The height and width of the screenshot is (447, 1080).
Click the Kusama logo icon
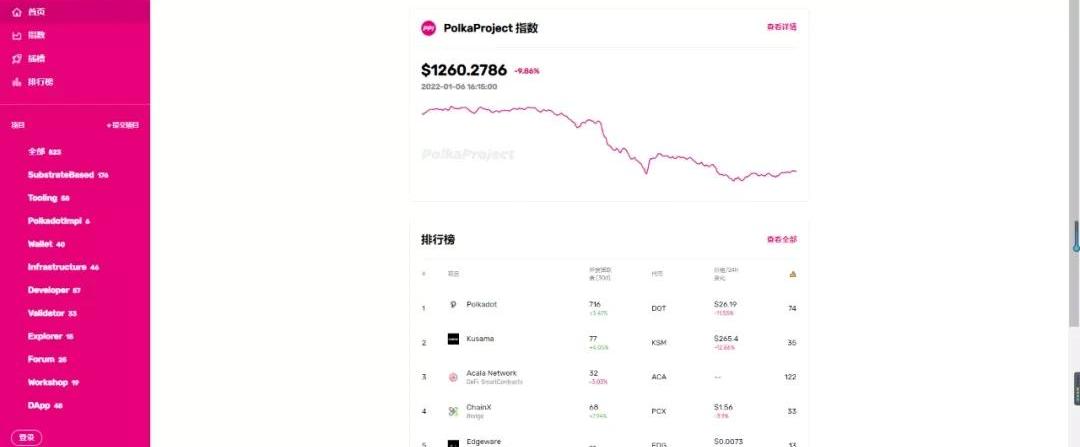click(x=453, y=340)
